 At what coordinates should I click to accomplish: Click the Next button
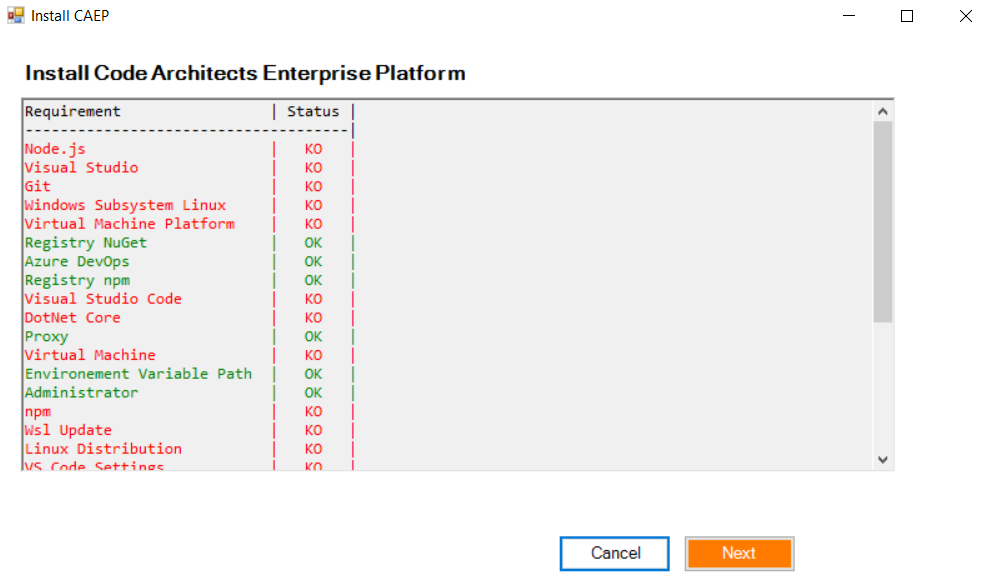[739, 553]
